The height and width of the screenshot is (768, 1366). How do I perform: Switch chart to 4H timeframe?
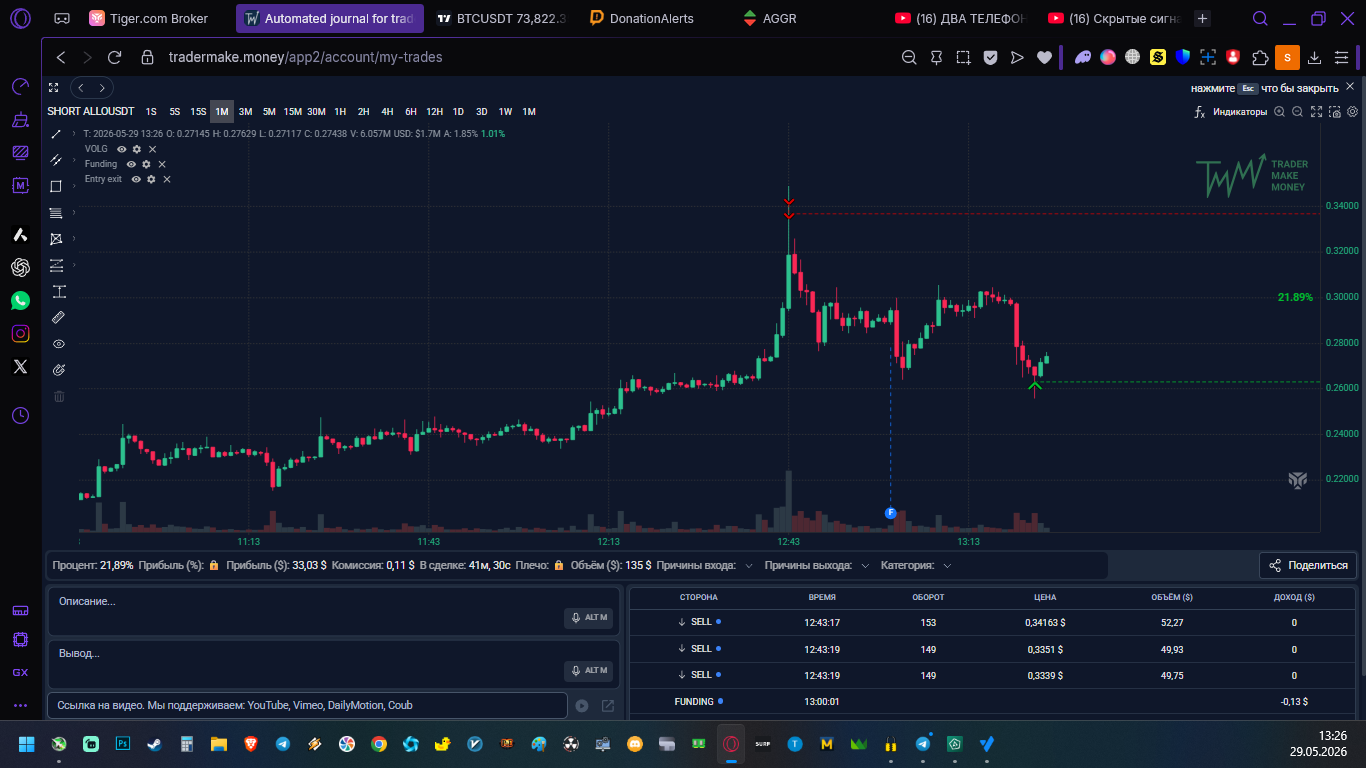pos(387,112)
